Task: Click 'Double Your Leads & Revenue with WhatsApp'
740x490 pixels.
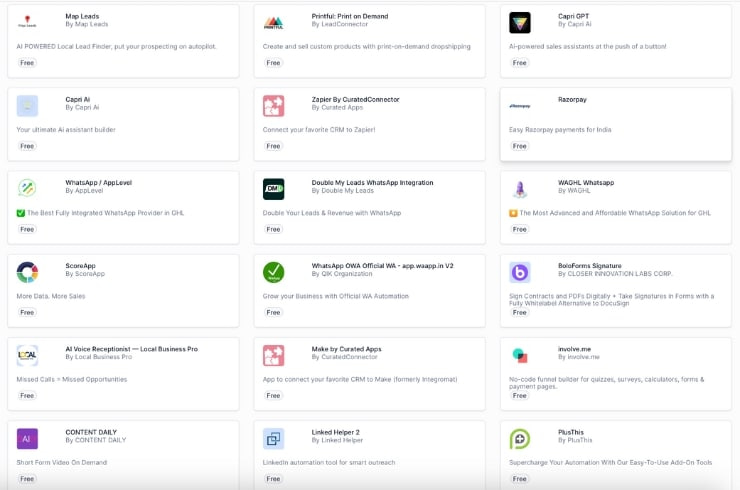Action: 332,213
